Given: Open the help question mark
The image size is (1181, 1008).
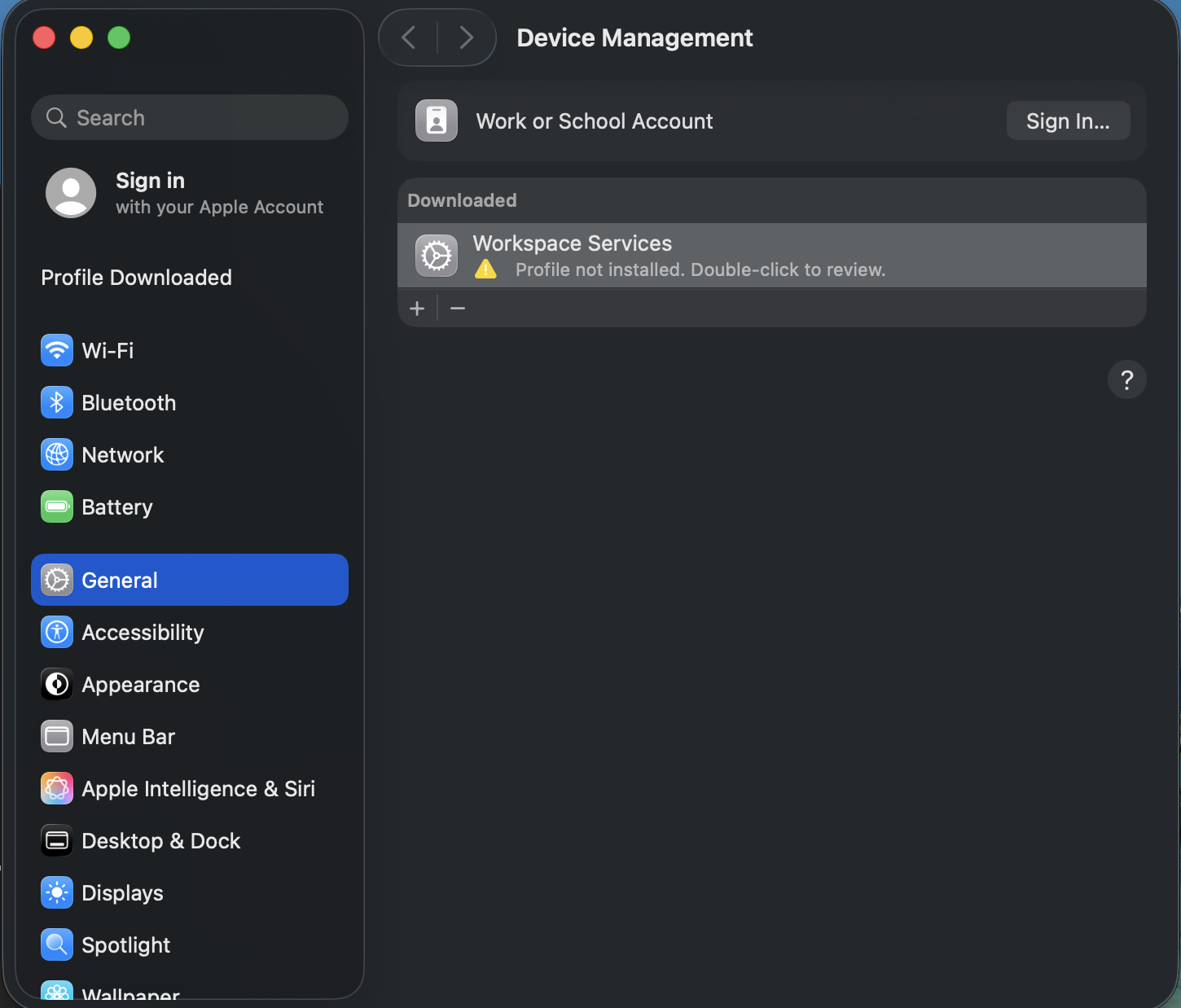Looking at the screenshot, I should [x=1126, y=379].
